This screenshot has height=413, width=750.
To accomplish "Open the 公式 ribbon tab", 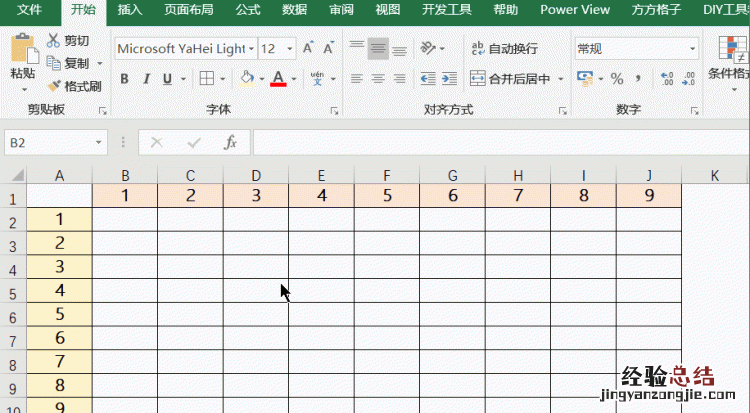I will [248, 10].
